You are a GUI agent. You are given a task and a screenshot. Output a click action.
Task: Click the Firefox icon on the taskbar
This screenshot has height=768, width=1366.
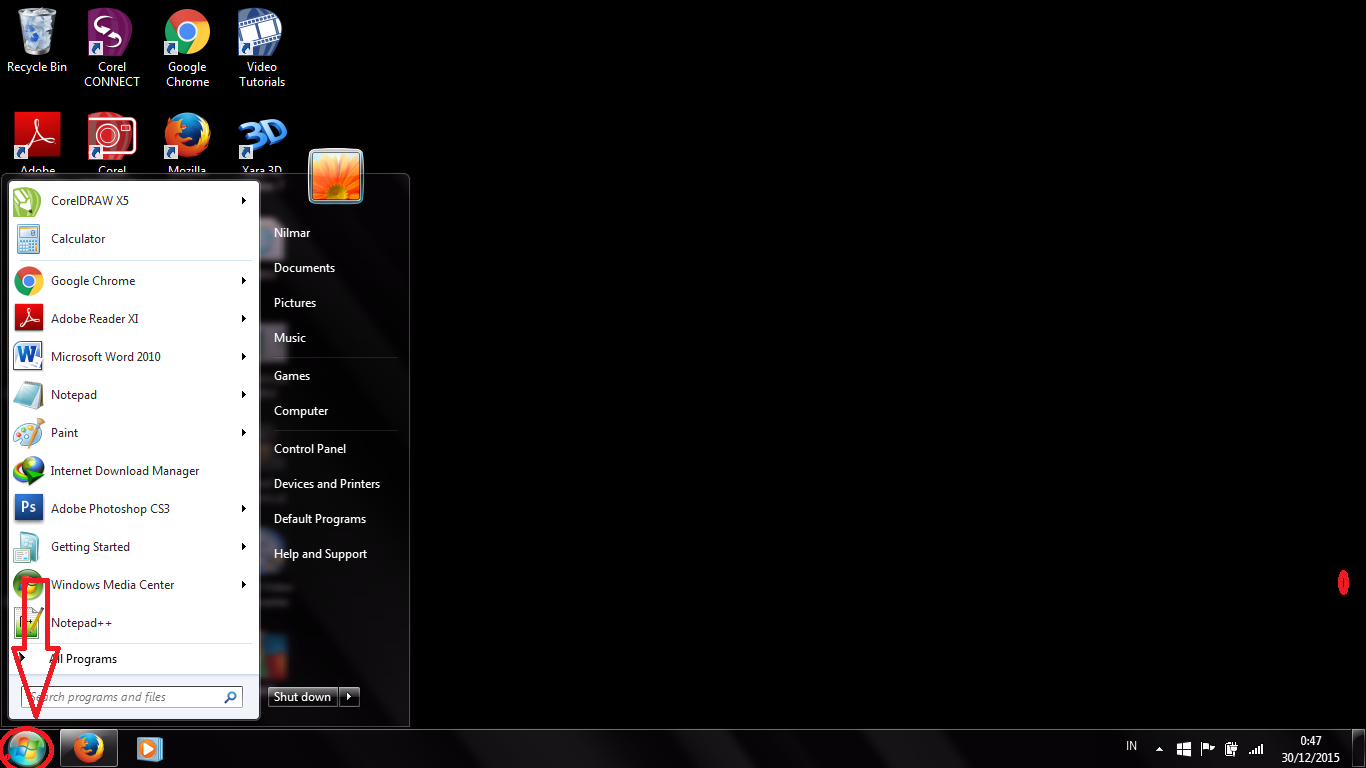tap(89, 748)
